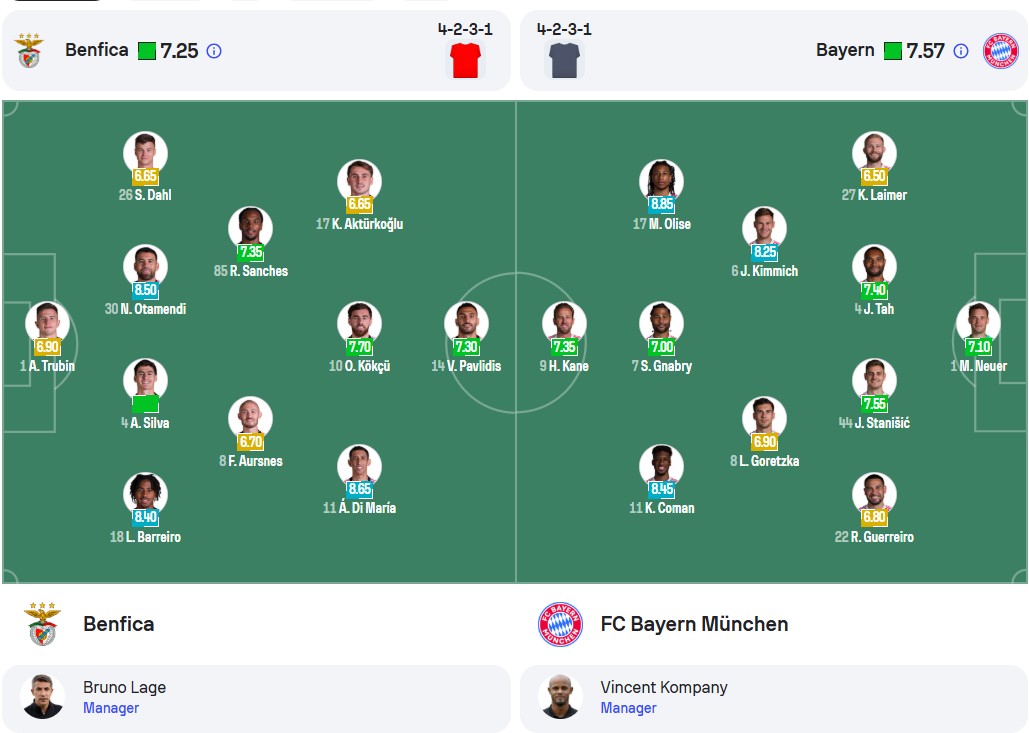Click the Benfica rating info icon
Screen dimensions: 1029x733
[214, 51]
